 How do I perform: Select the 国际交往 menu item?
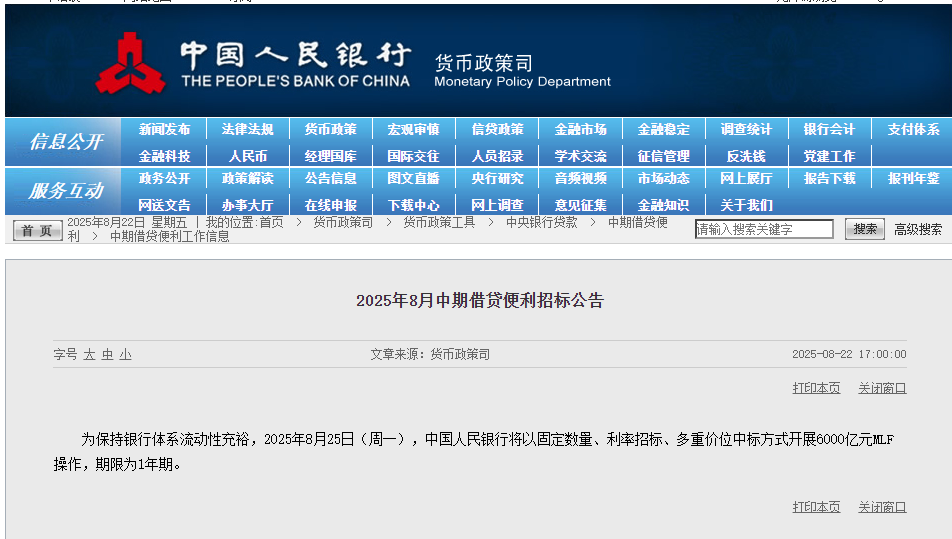413,156
